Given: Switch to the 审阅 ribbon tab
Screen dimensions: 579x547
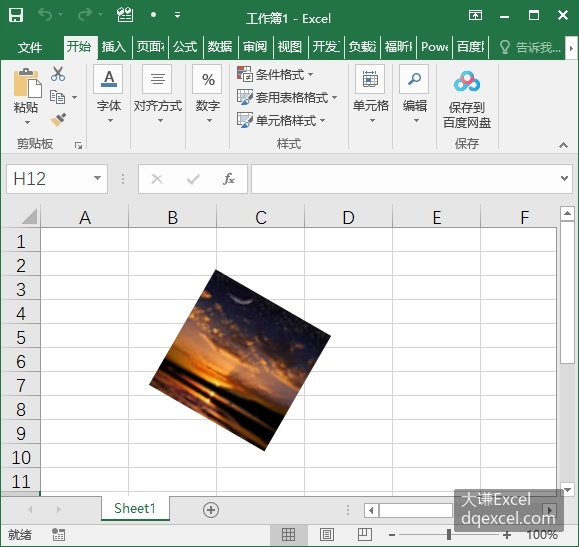Looking at the screenshot, I should point(255,47).
